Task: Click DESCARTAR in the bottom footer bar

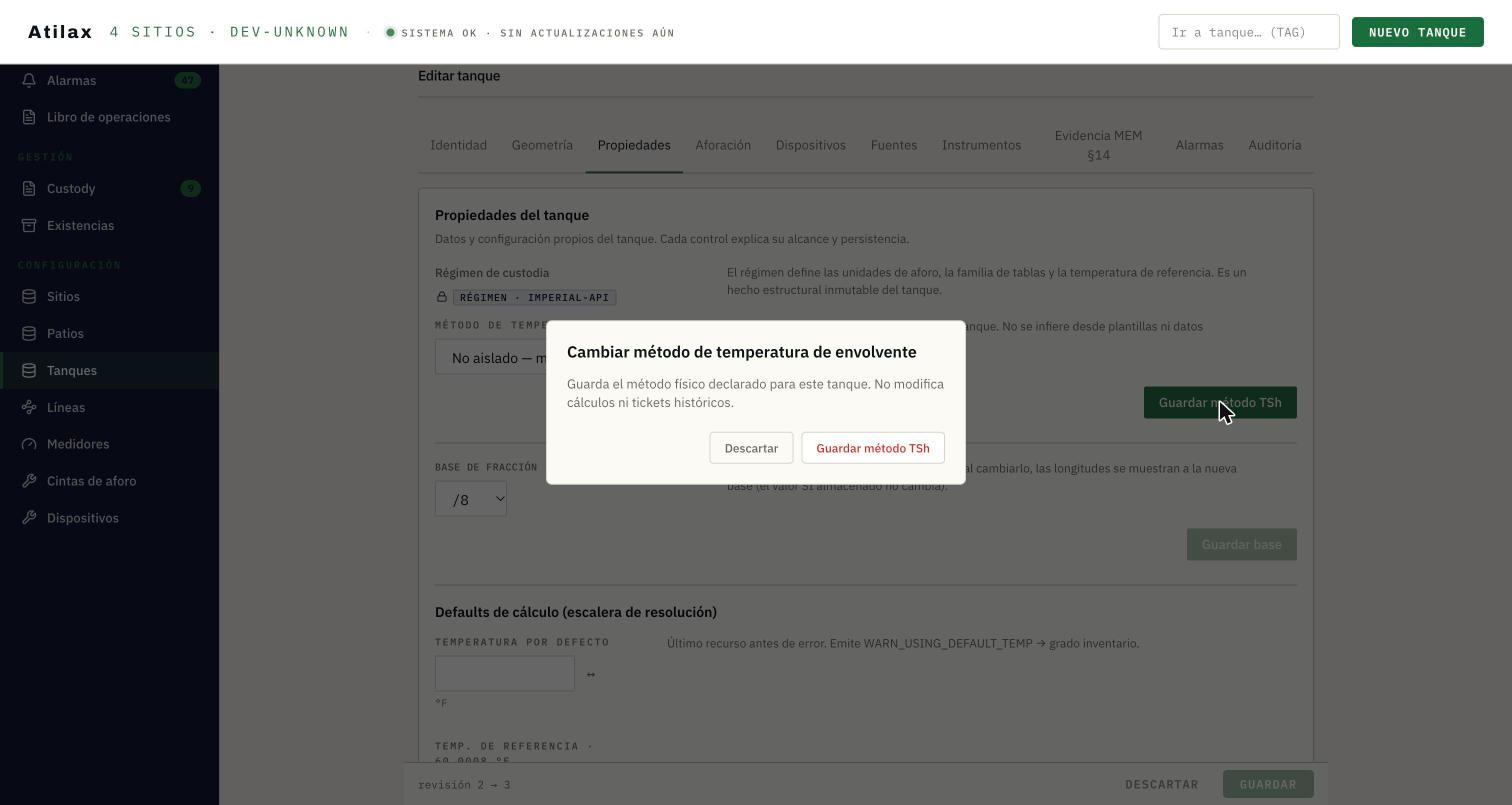Action: (1161, 784)
